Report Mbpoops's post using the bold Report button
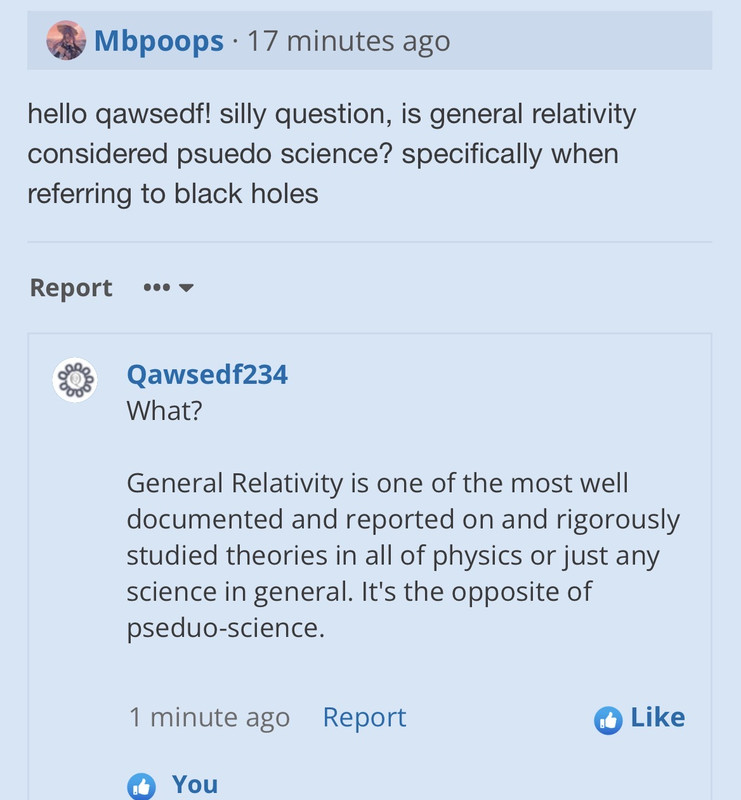The width and height of the screenshot is (741, 800). pos(71,288)
